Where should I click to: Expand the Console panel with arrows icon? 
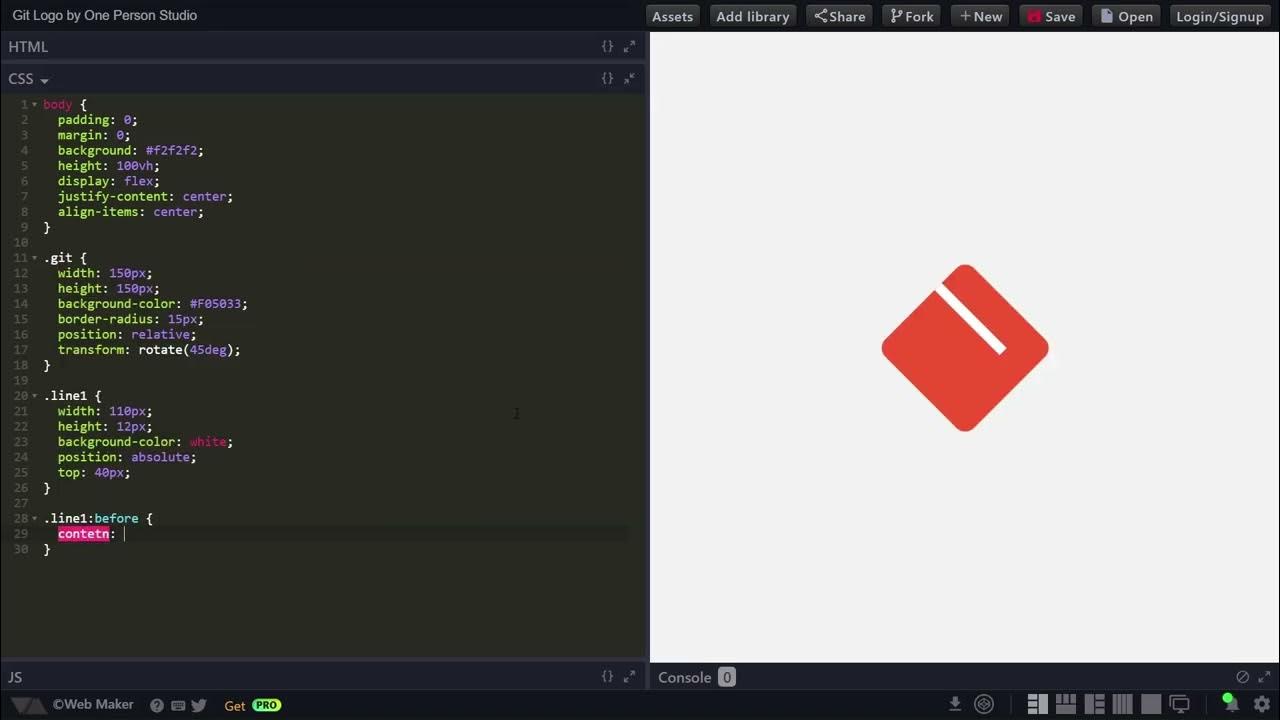(1264, 677)
